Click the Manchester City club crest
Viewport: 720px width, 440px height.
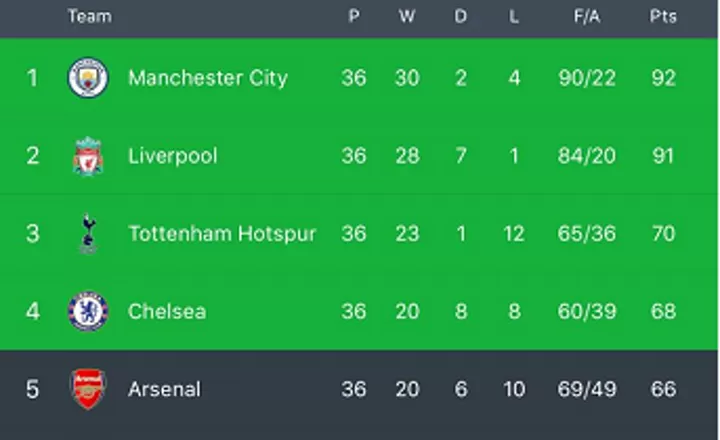[x=88, y=78]
